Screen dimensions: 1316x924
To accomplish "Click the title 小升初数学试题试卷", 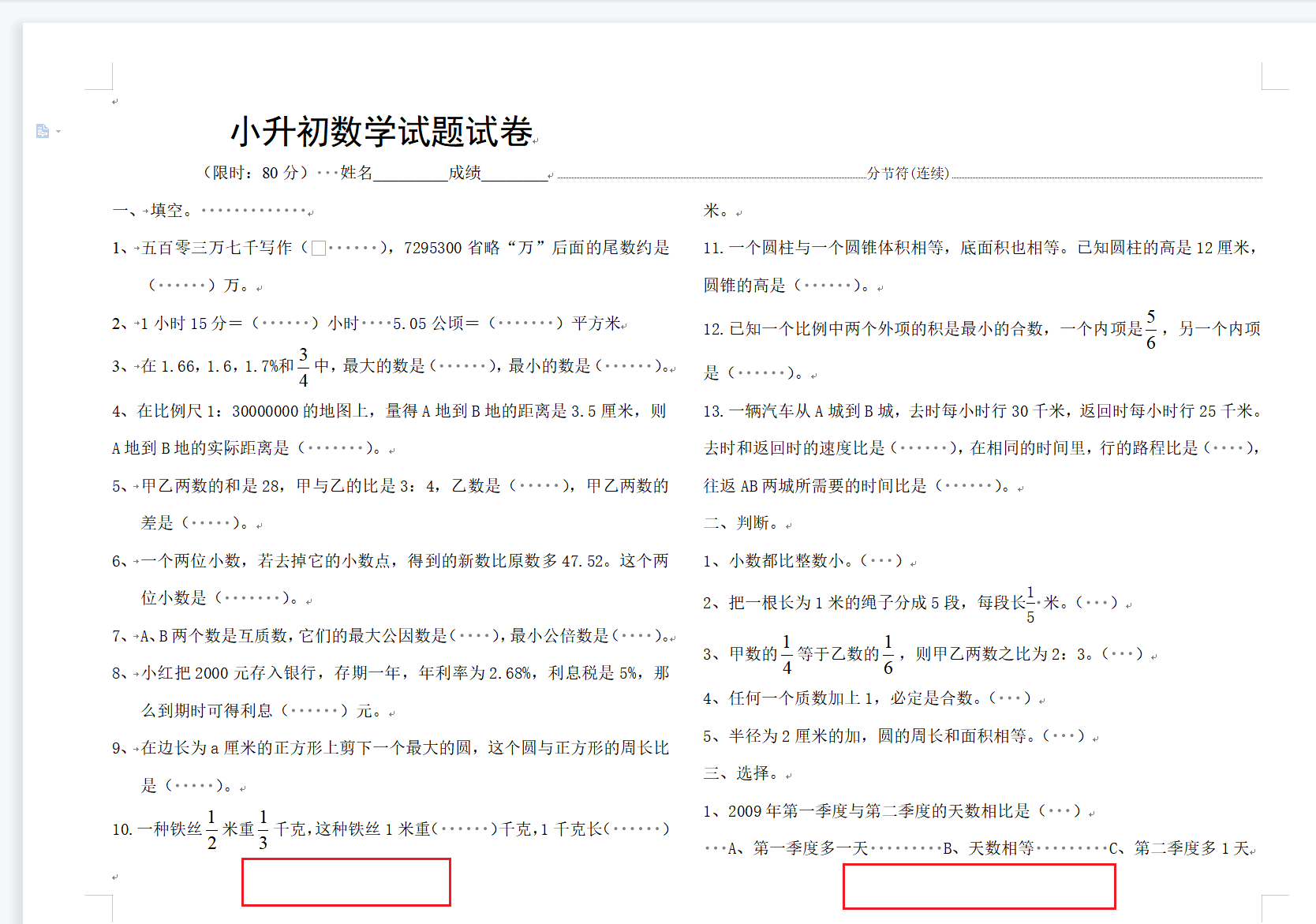I will (x=382, y=132).
